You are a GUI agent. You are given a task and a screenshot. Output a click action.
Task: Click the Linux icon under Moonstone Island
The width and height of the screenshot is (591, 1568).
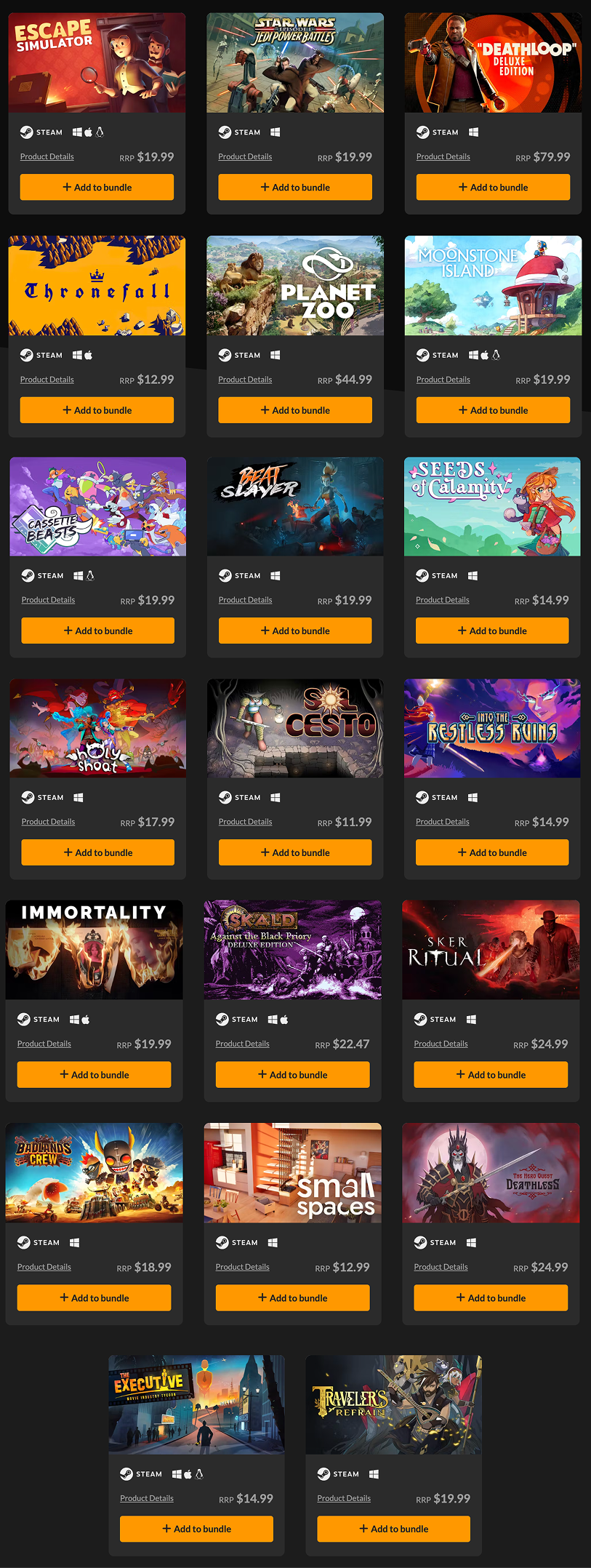coord(496,355)
